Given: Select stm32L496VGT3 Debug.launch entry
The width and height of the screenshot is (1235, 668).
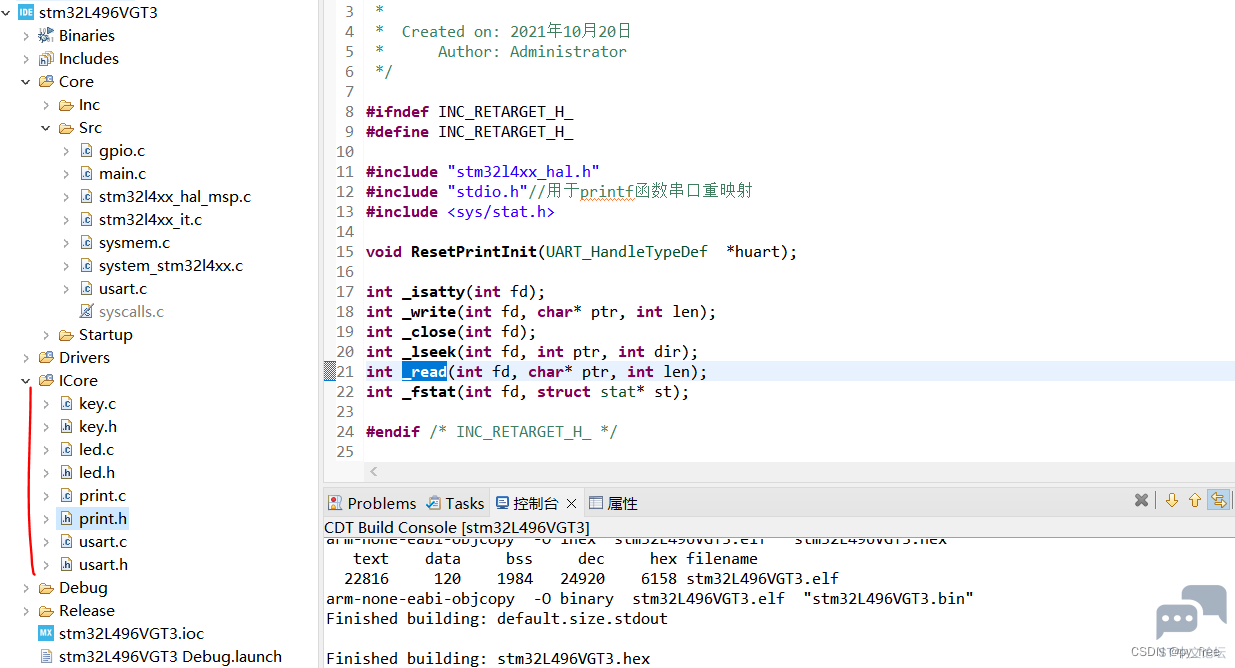Looking at the screenshot, I should coord(170,657).
